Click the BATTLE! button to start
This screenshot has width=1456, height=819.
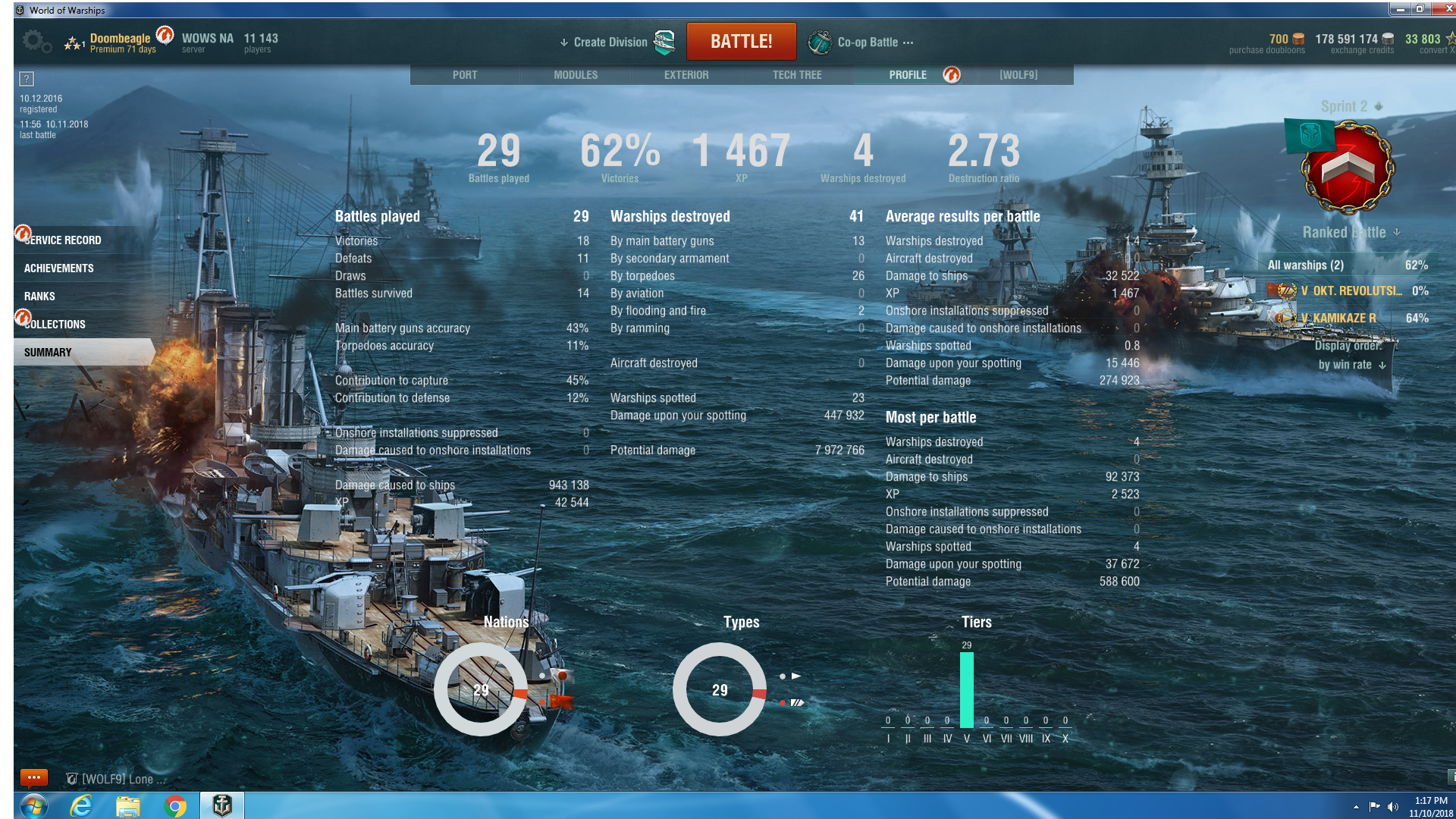pos(740,40)
